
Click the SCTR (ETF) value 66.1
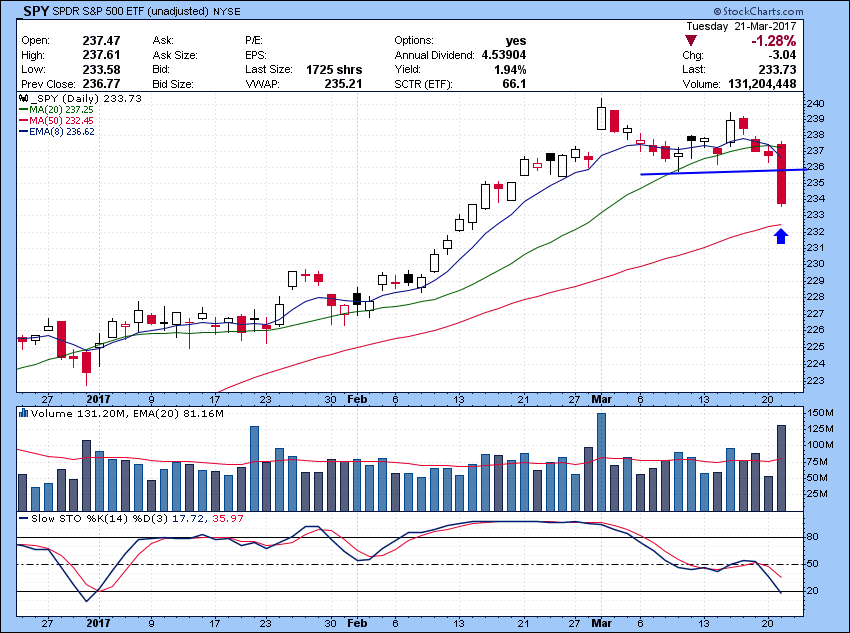click(514, 84)
